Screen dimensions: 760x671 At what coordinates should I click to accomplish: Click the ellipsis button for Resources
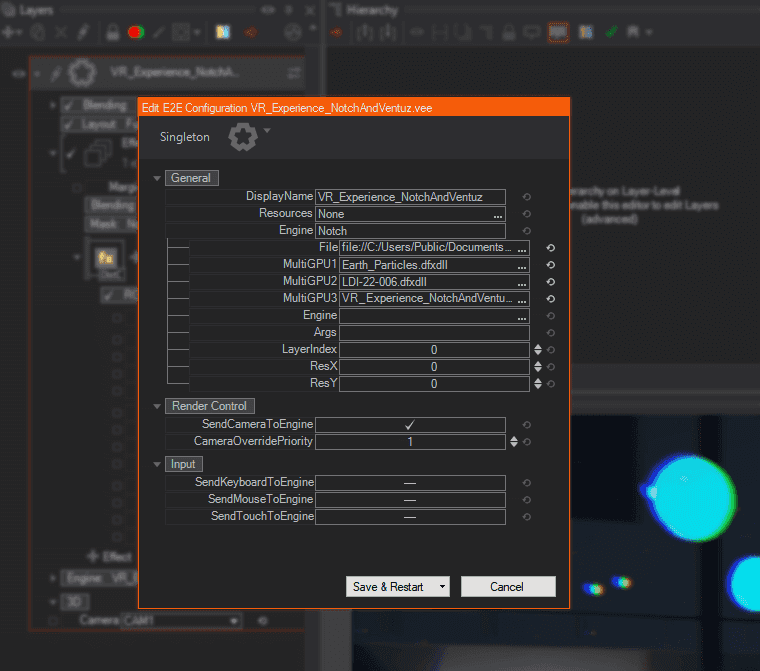tap(497, 214)
